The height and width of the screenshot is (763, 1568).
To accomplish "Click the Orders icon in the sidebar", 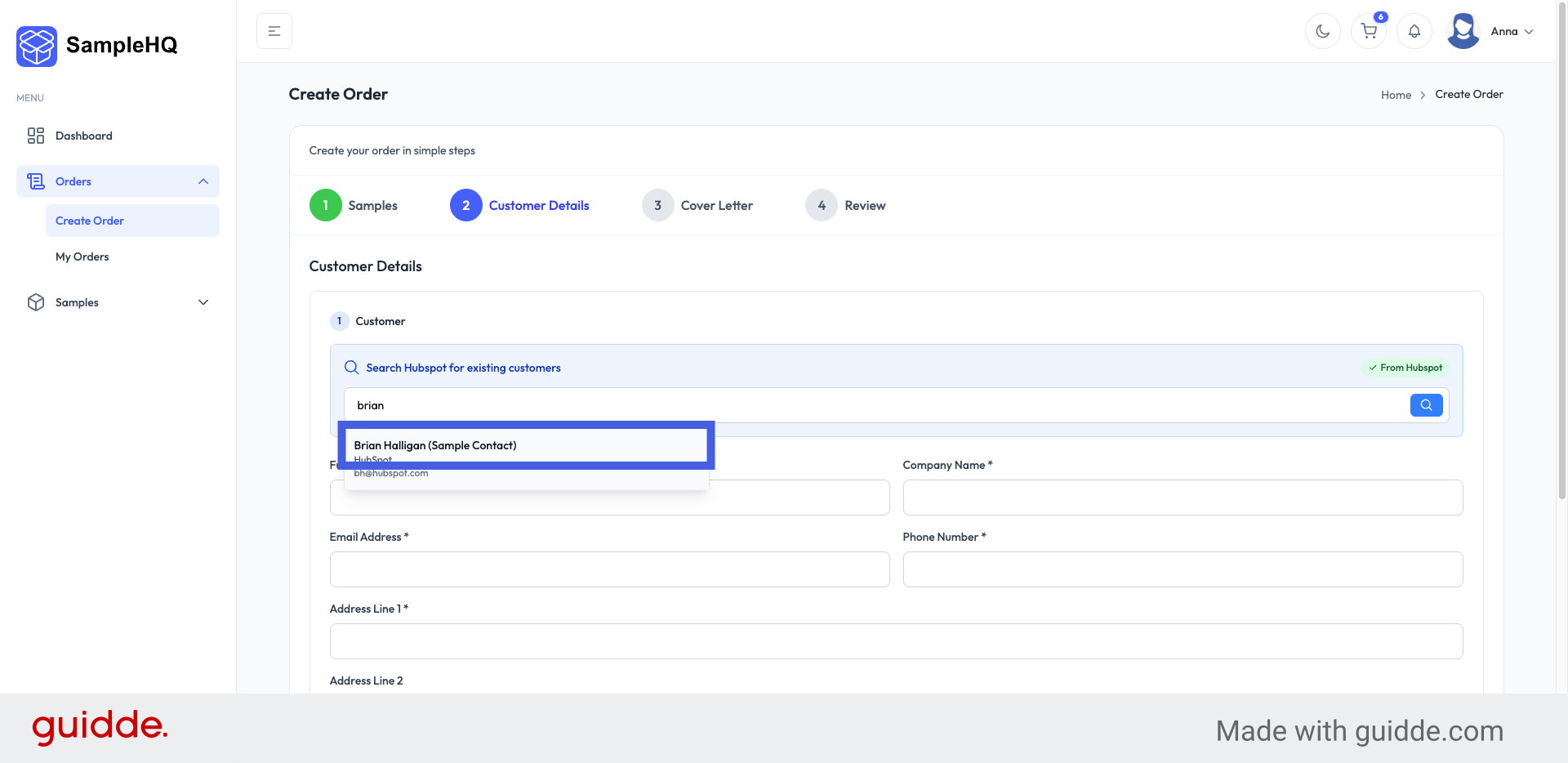I will [x=35, y=181].
